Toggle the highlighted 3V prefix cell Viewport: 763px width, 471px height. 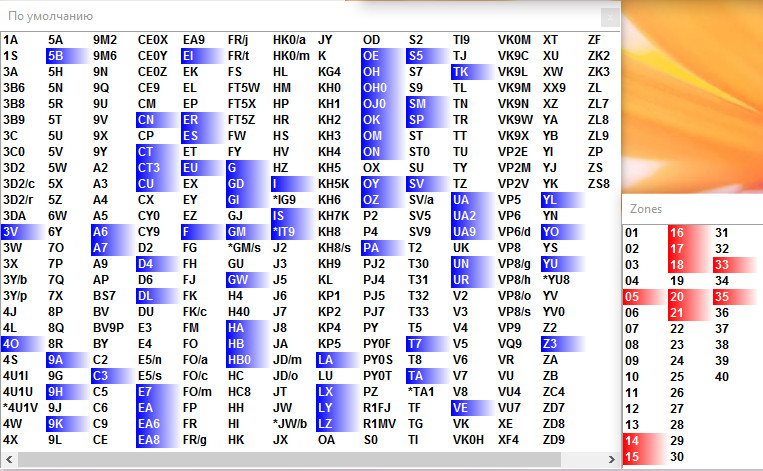[11, 231]
